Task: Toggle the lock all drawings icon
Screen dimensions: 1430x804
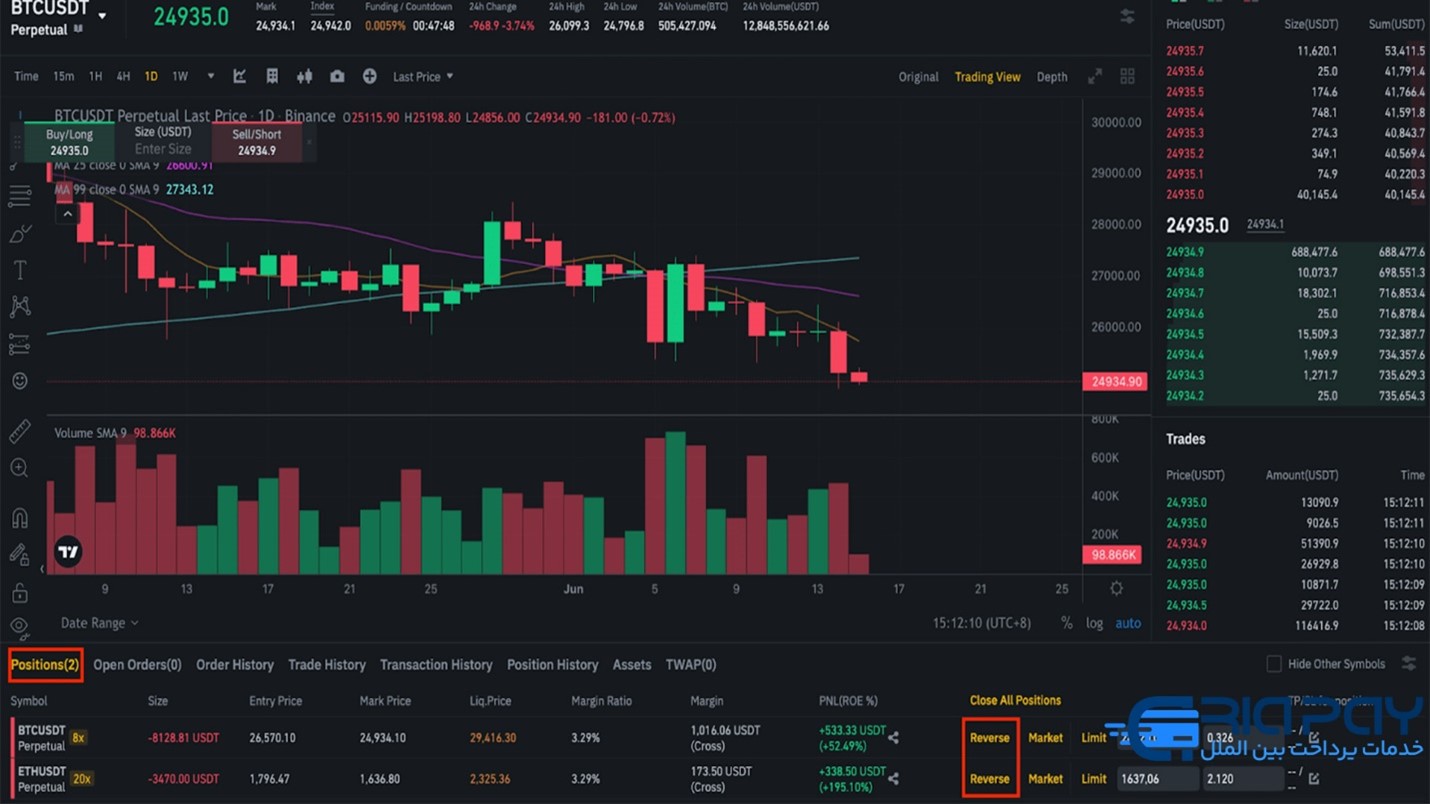Action: tap(19, 593)
